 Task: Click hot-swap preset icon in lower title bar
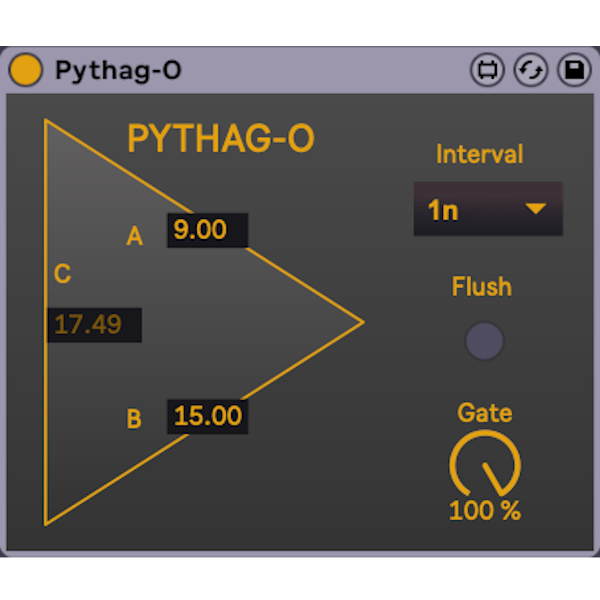[530, 70]
